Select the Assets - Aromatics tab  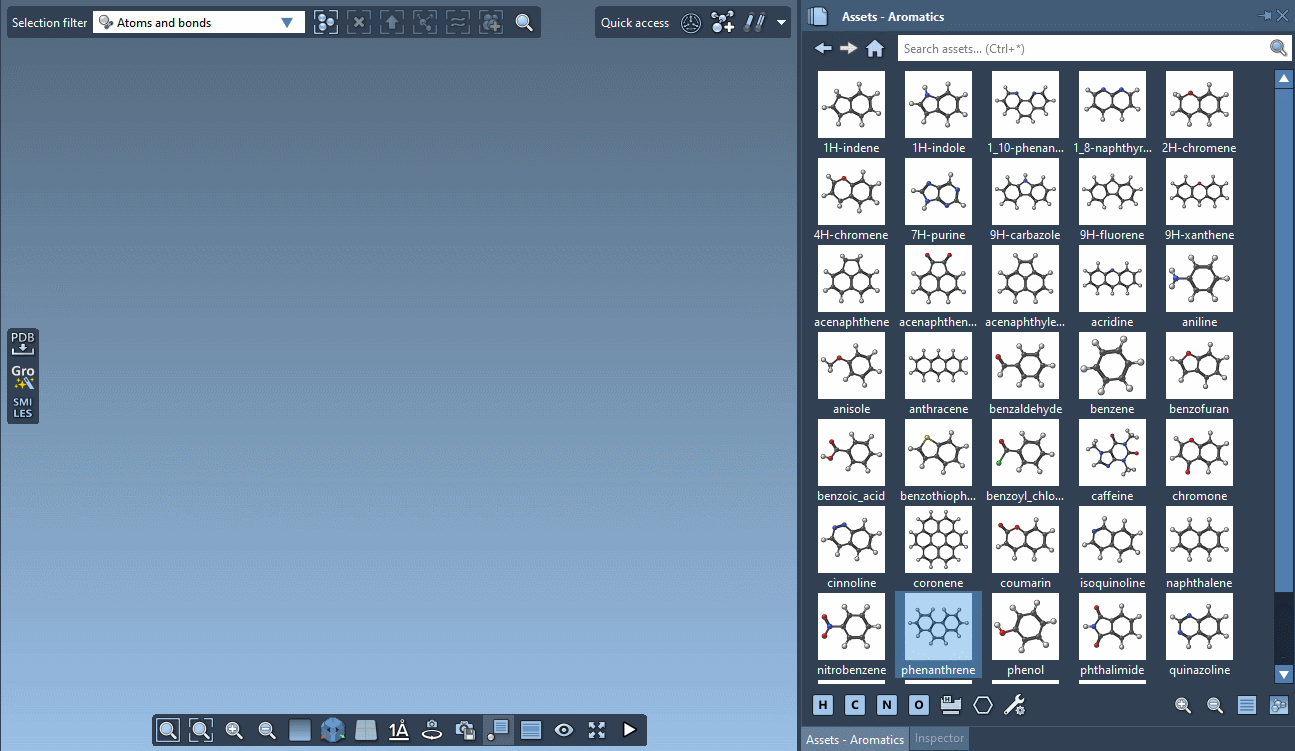point(854,738)
